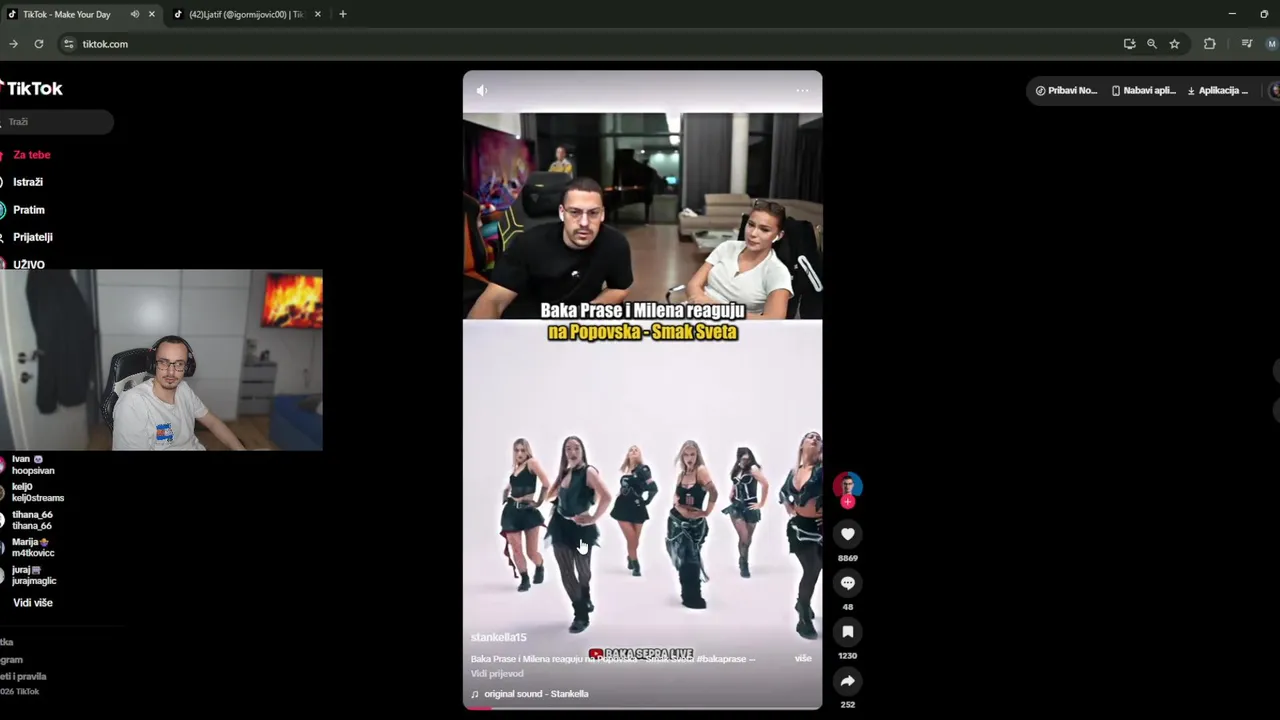
Task: Click the Pribavi No... button
Action: 1066,90
